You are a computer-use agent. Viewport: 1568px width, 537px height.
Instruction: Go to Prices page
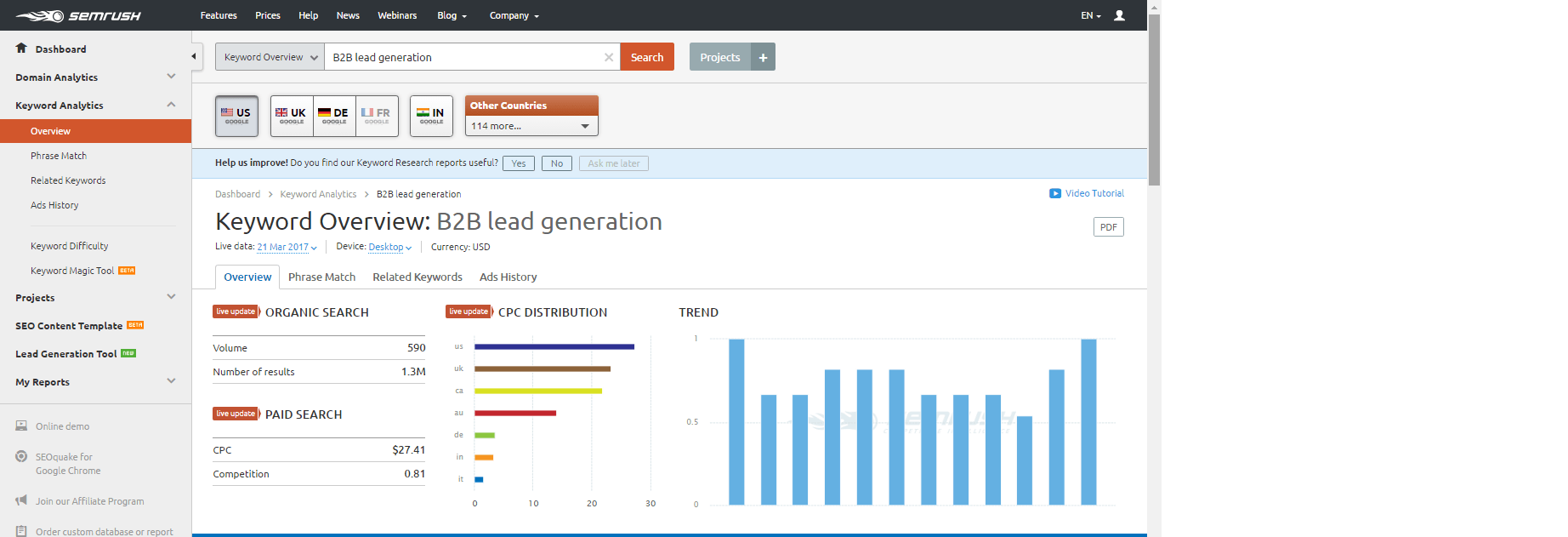coord(268,15)
